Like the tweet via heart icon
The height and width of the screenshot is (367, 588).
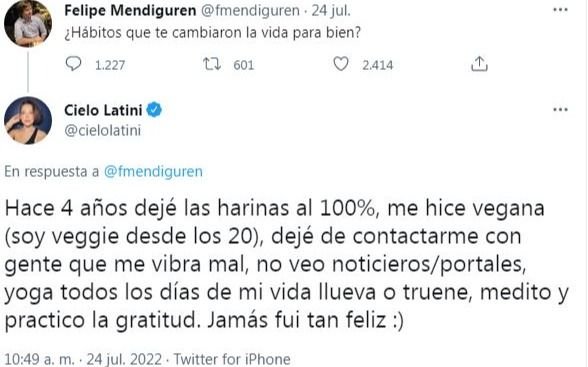[341, 64]
